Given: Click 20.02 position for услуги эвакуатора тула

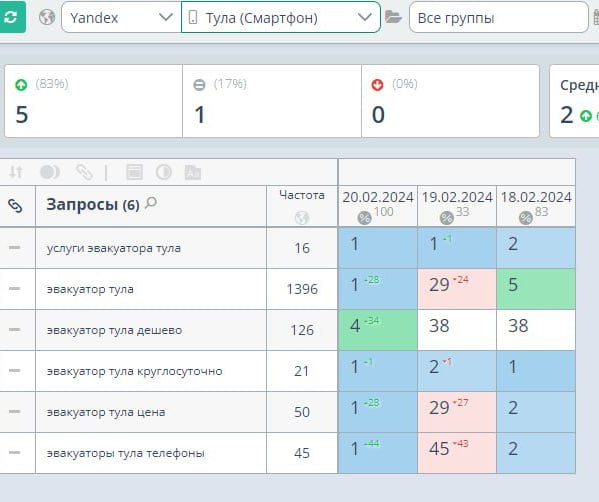Looking at the screenshot, I should pyautogui.click(x=378, y=248).
